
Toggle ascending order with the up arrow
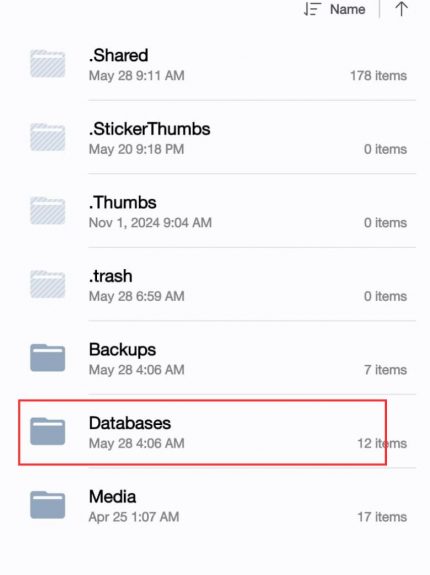pos(401,9)
